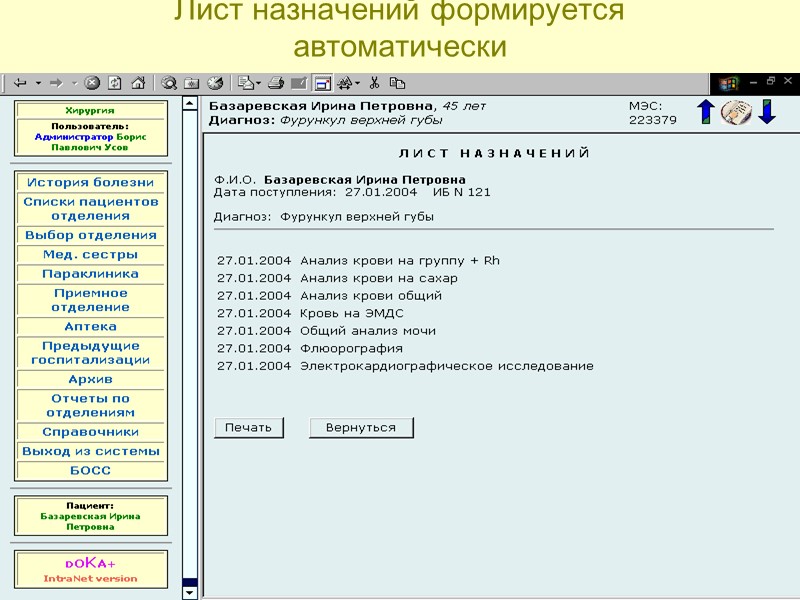
Task: Click the ЛИСТ НАЗНАЧЕНИЙ heading
Action: (x=494, y=153)
